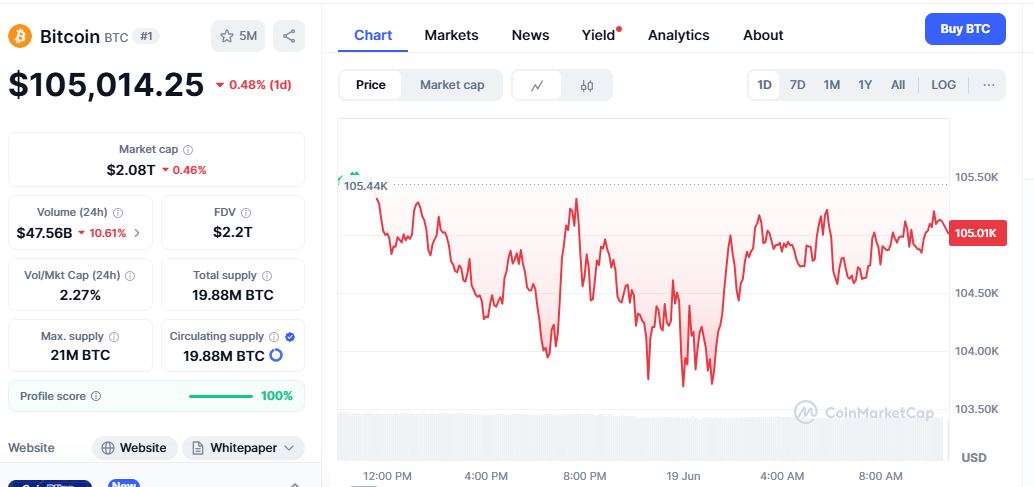Click circulating supply verified badge icon

point(290,337)
